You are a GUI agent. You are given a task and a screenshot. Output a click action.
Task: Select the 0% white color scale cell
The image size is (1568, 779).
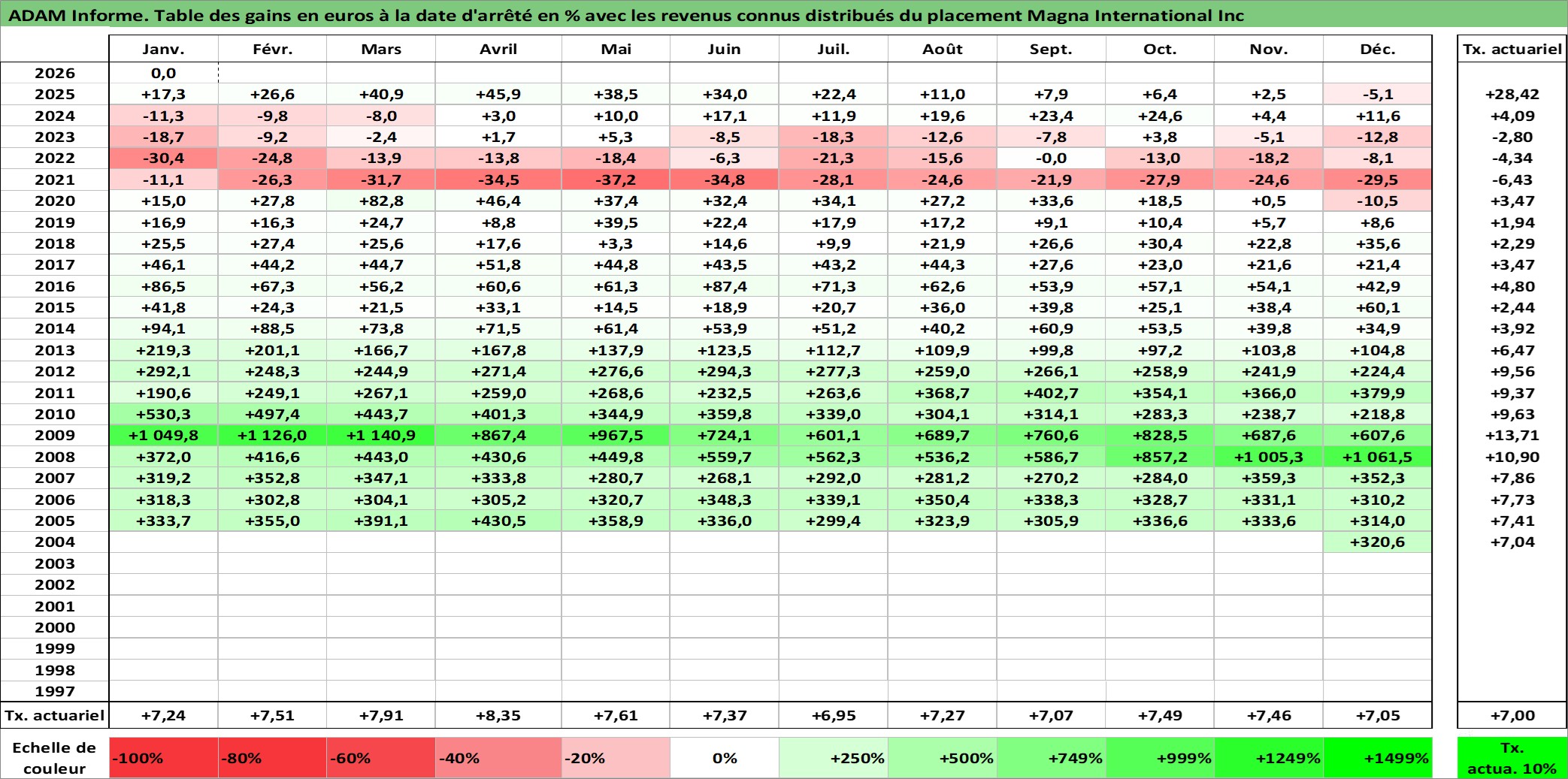point(725,758)
